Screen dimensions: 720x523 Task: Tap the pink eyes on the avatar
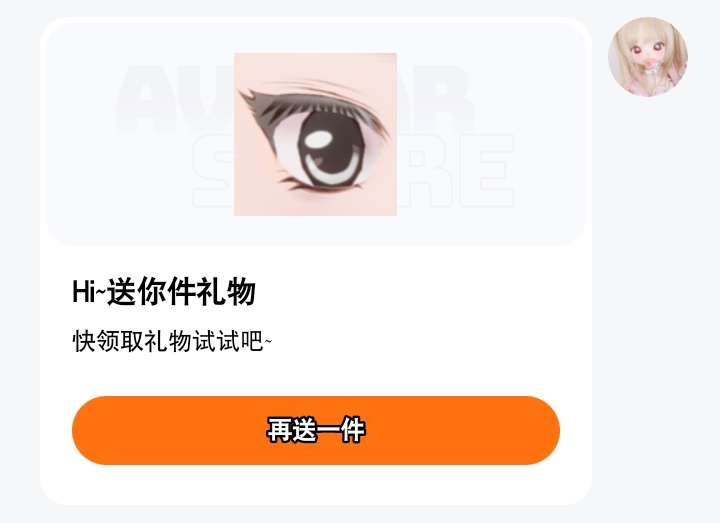click(x=646, y=47)
